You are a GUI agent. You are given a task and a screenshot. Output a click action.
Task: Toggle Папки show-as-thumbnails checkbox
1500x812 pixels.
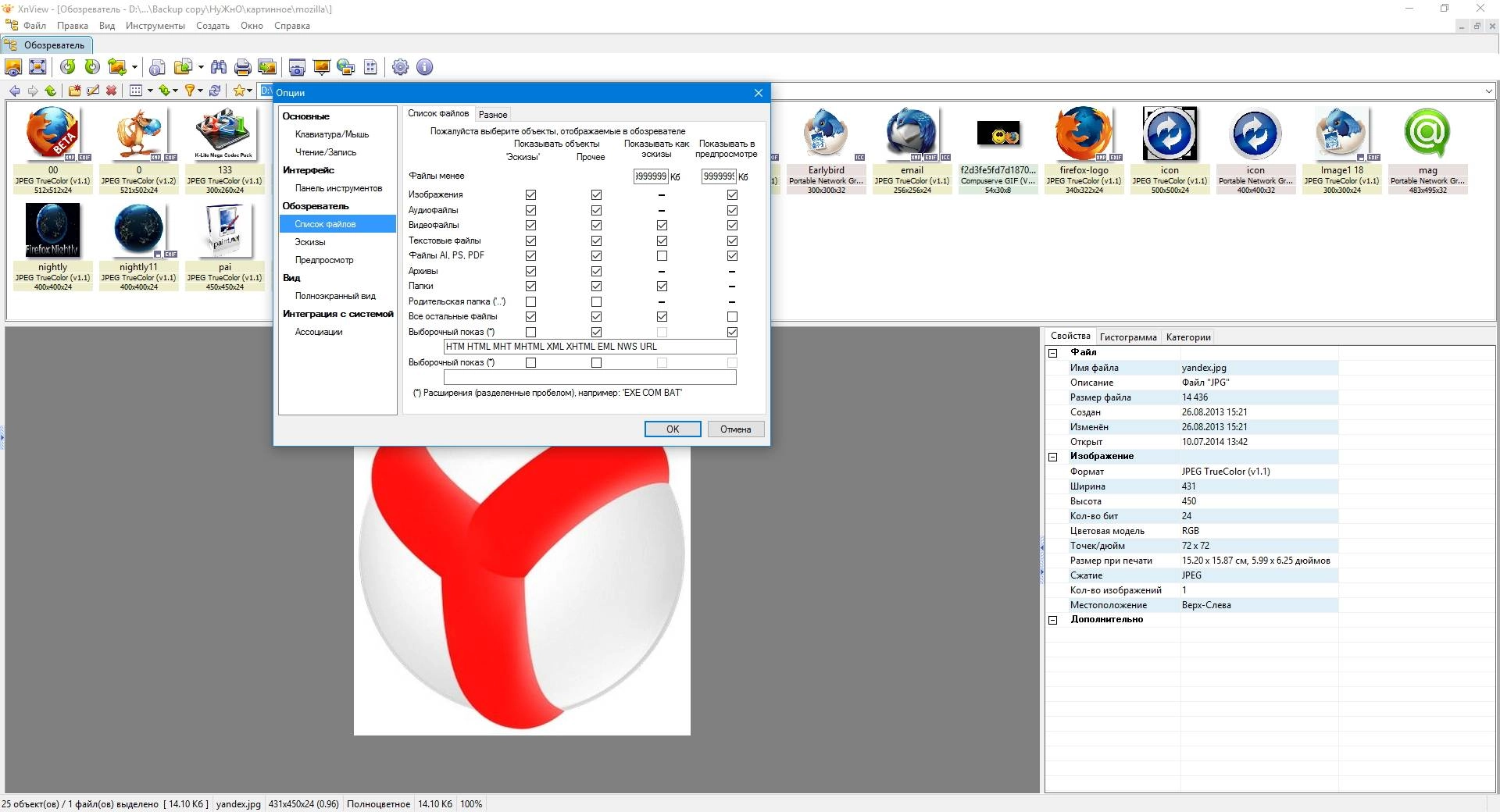662,286
